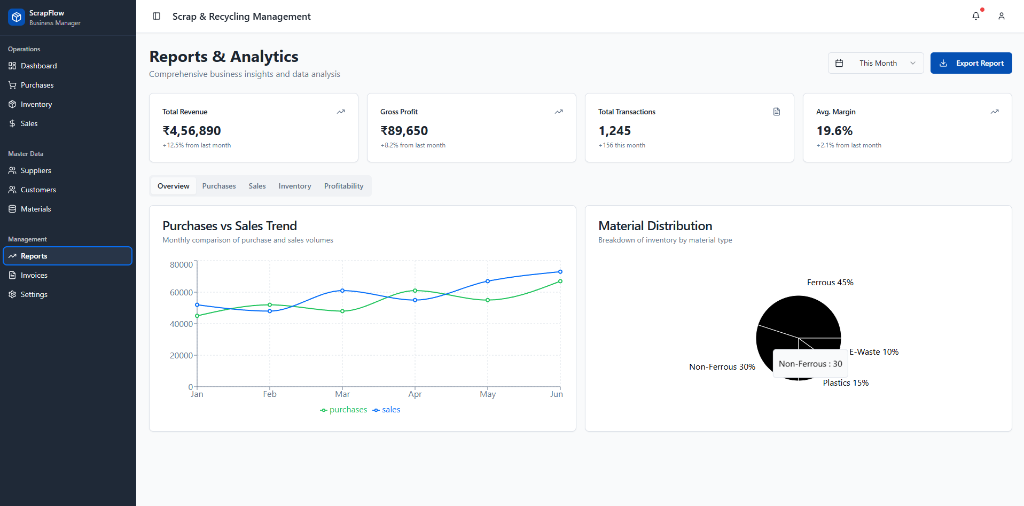The image size is (1024, 506).
Task: Click the Customers people icon
Action: pyautogui.click(x=12, y=190)
